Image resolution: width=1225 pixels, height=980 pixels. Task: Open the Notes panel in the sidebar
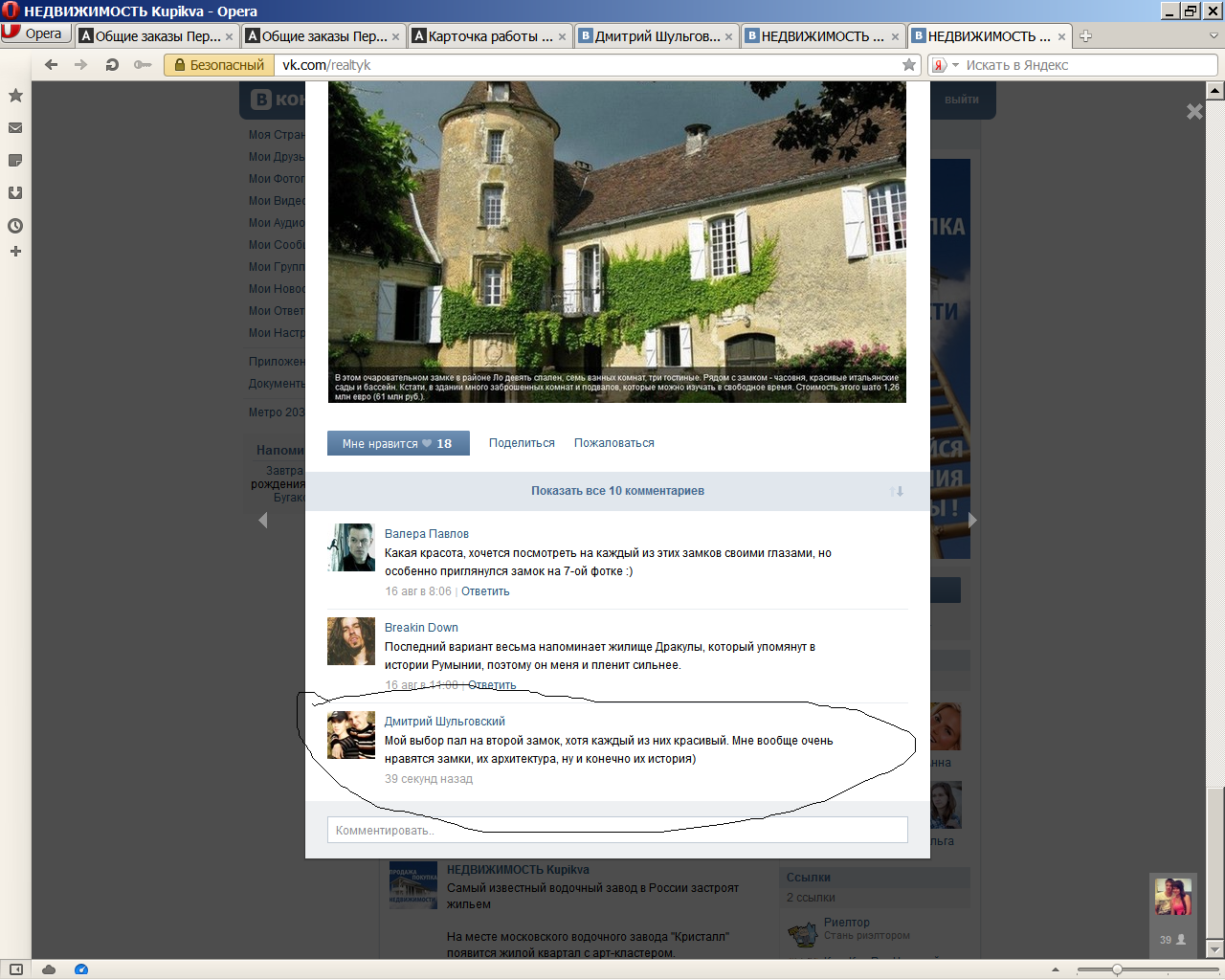coord(15,161)
